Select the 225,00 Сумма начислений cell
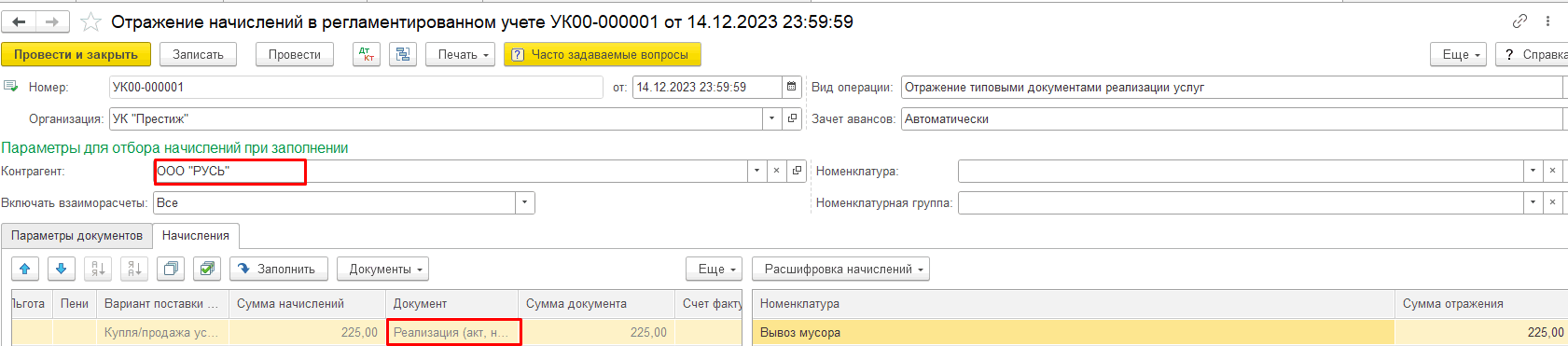 click(x=307, y=332)
